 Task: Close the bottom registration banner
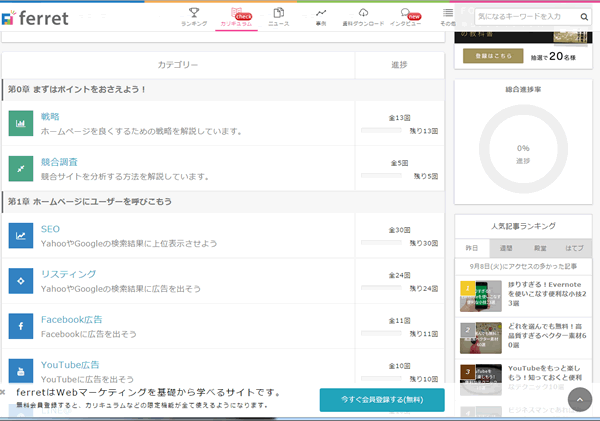(x=3, y=392)
